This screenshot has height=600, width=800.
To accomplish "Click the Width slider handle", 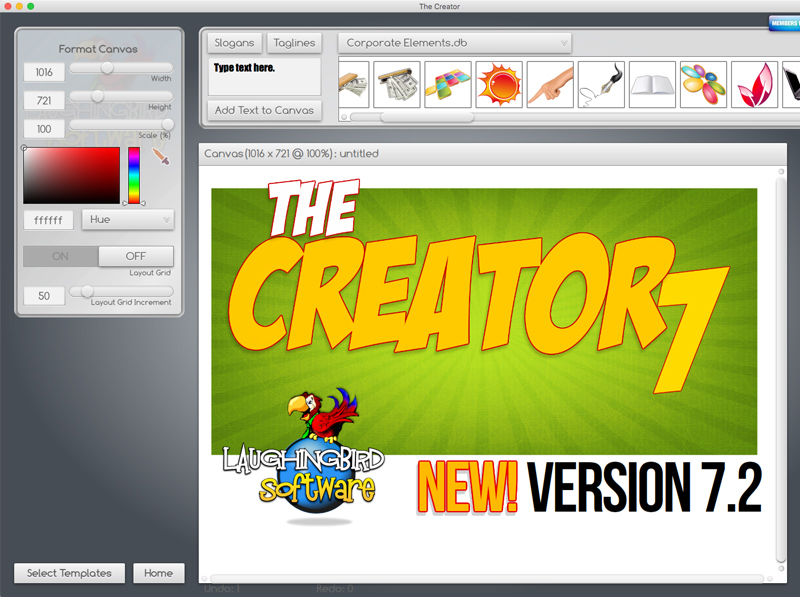I will tap(107, 68).
